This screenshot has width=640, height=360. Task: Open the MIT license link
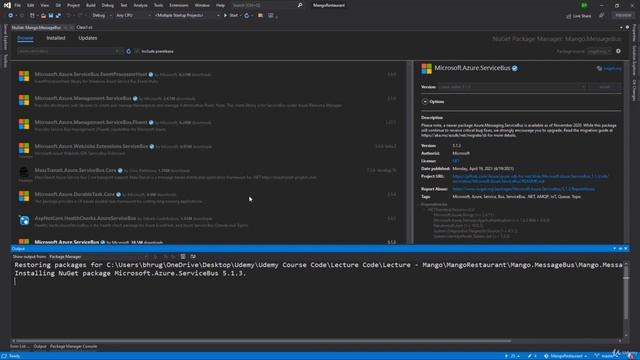tap(456, 161)
